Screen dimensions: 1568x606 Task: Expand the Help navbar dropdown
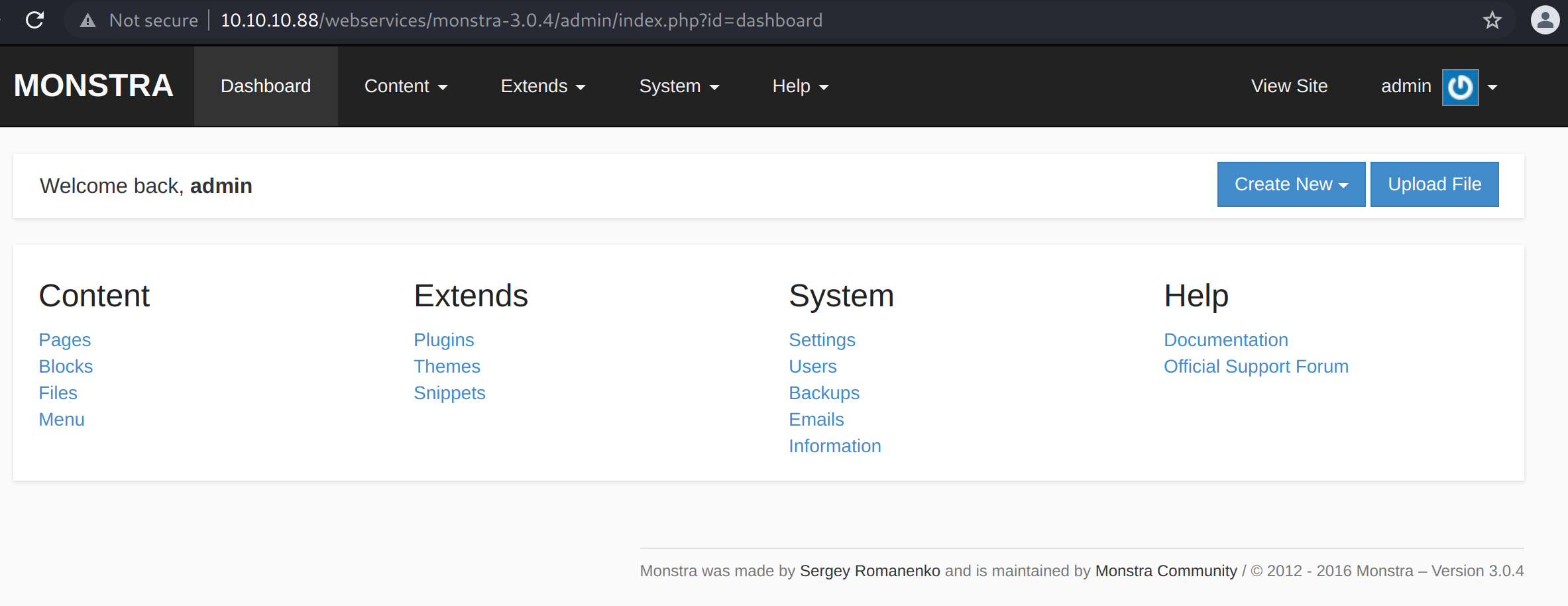(x=801, y=86)
